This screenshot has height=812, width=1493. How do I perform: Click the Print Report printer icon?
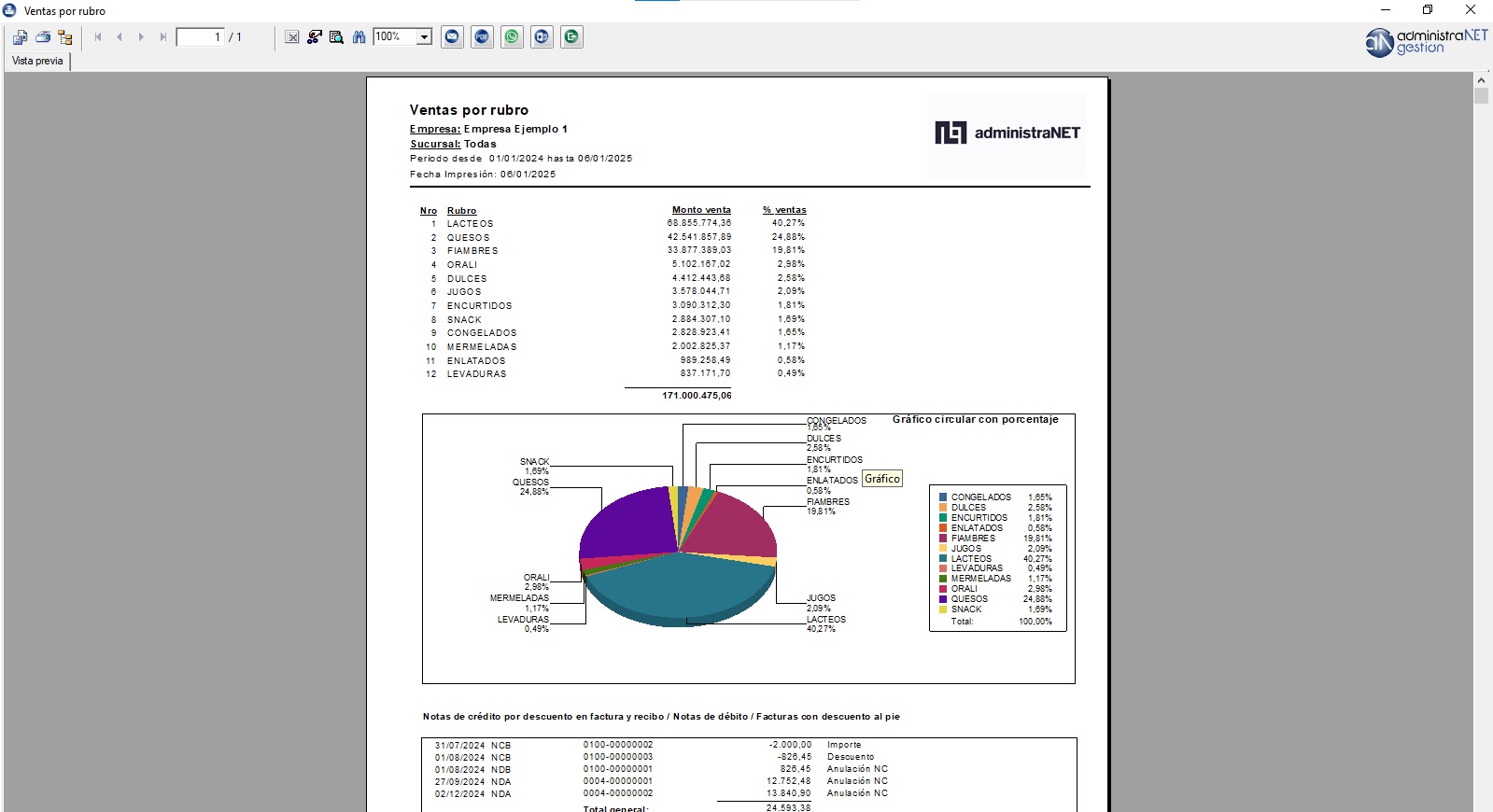[x=43, y=37]
